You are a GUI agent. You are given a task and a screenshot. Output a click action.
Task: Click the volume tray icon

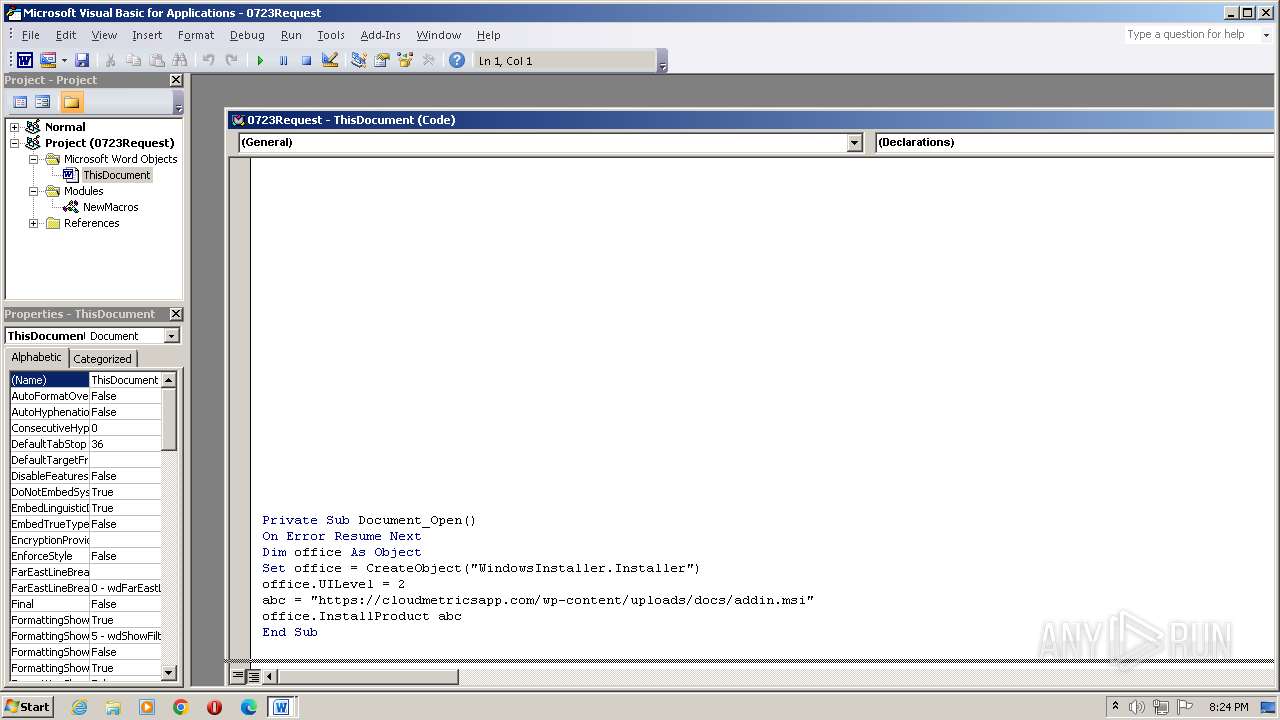(x=1137, y=707)
